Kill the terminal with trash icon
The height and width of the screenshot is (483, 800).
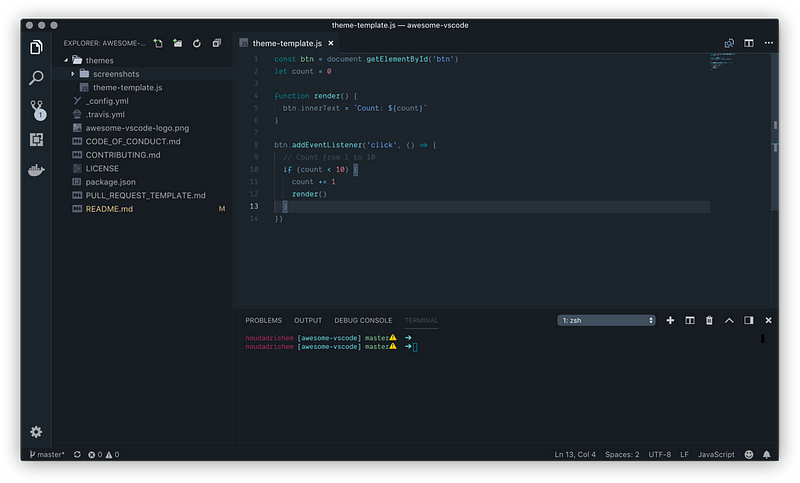tap(709, 320)
